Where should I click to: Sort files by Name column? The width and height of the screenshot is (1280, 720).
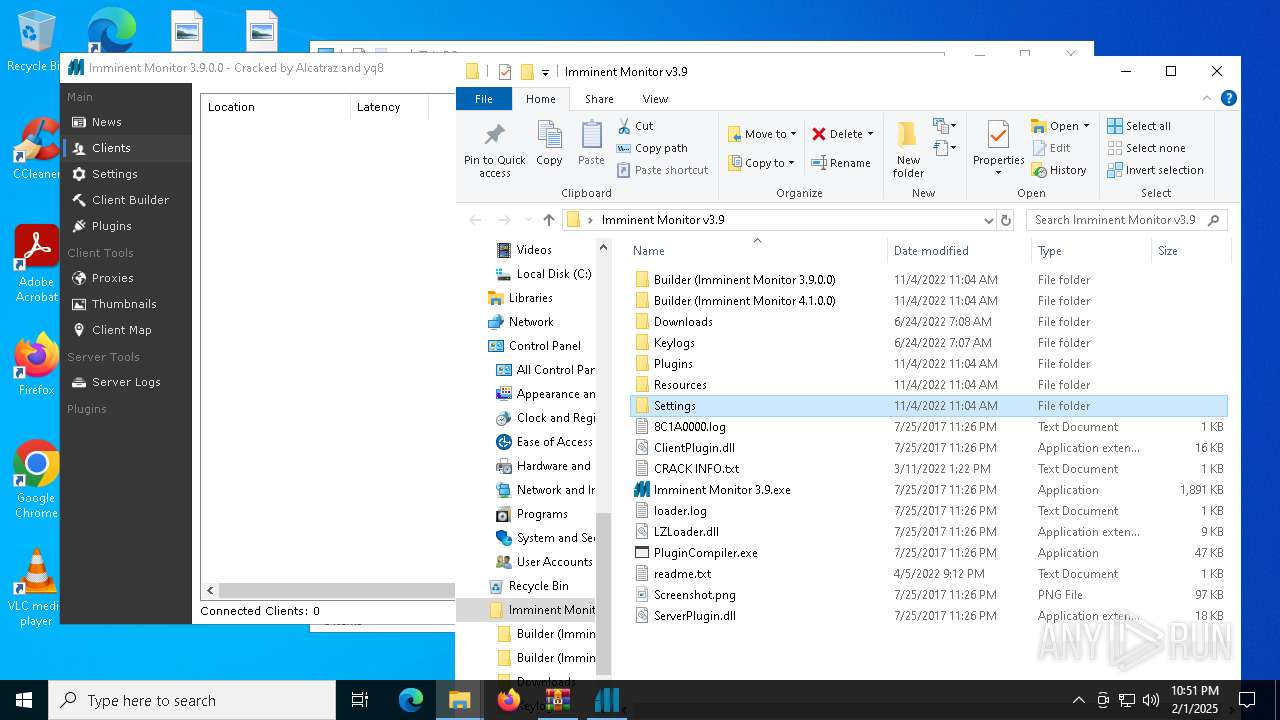coord(757,251)
